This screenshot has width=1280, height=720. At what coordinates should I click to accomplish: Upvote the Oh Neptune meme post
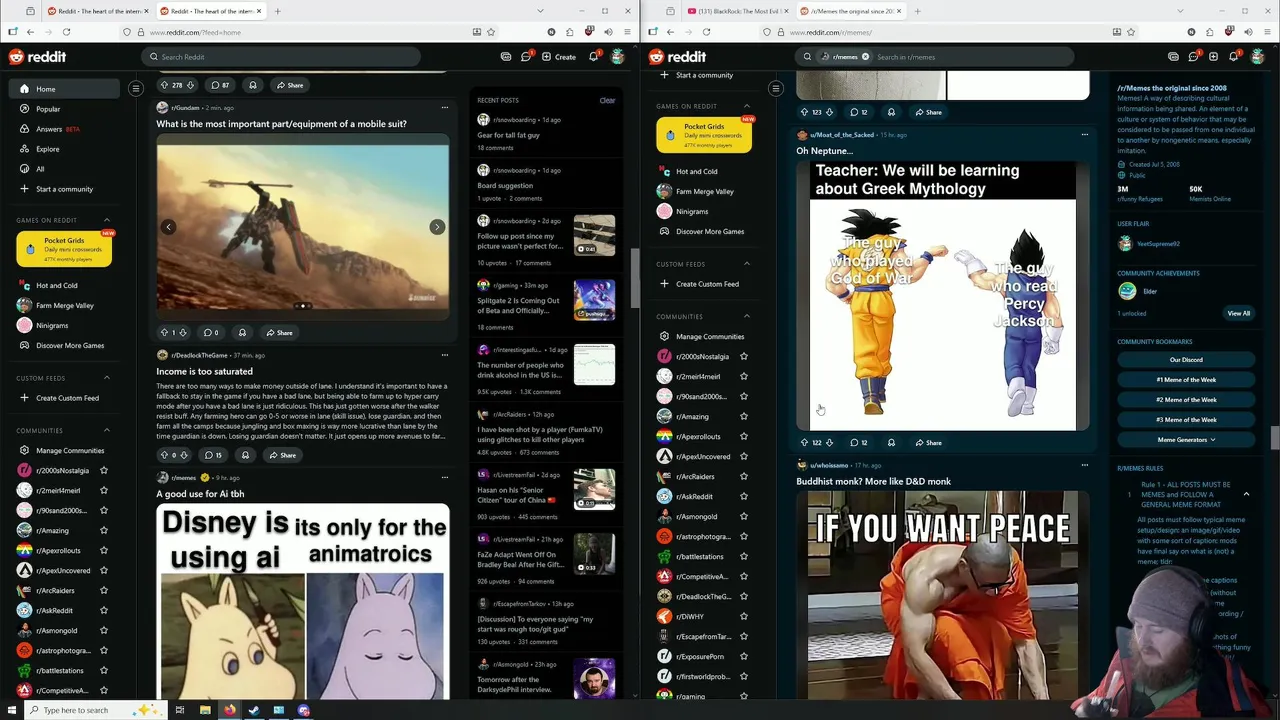pos(804,442)
